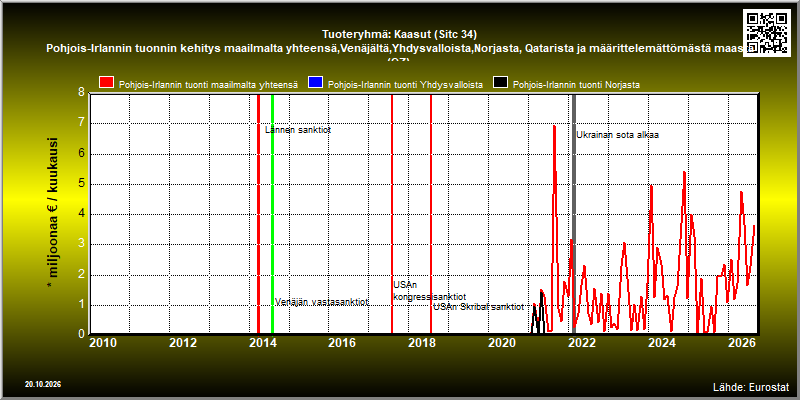The height and width of the screenshot is (400, 800).
Task: Click the y-axis value 5
Action: pos(81,184)
